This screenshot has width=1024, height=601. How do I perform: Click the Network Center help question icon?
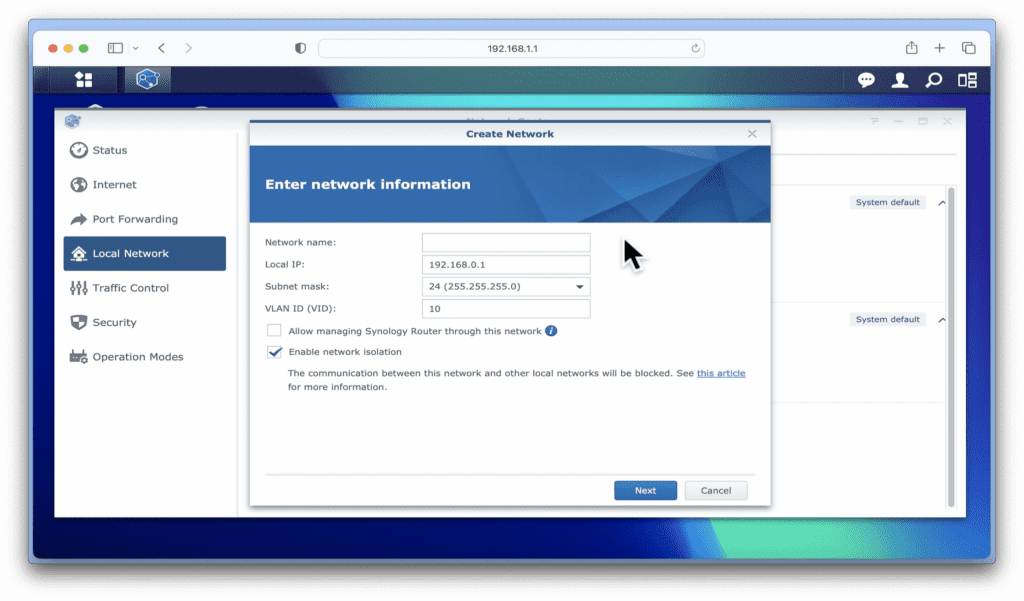(x=874, y=122)
